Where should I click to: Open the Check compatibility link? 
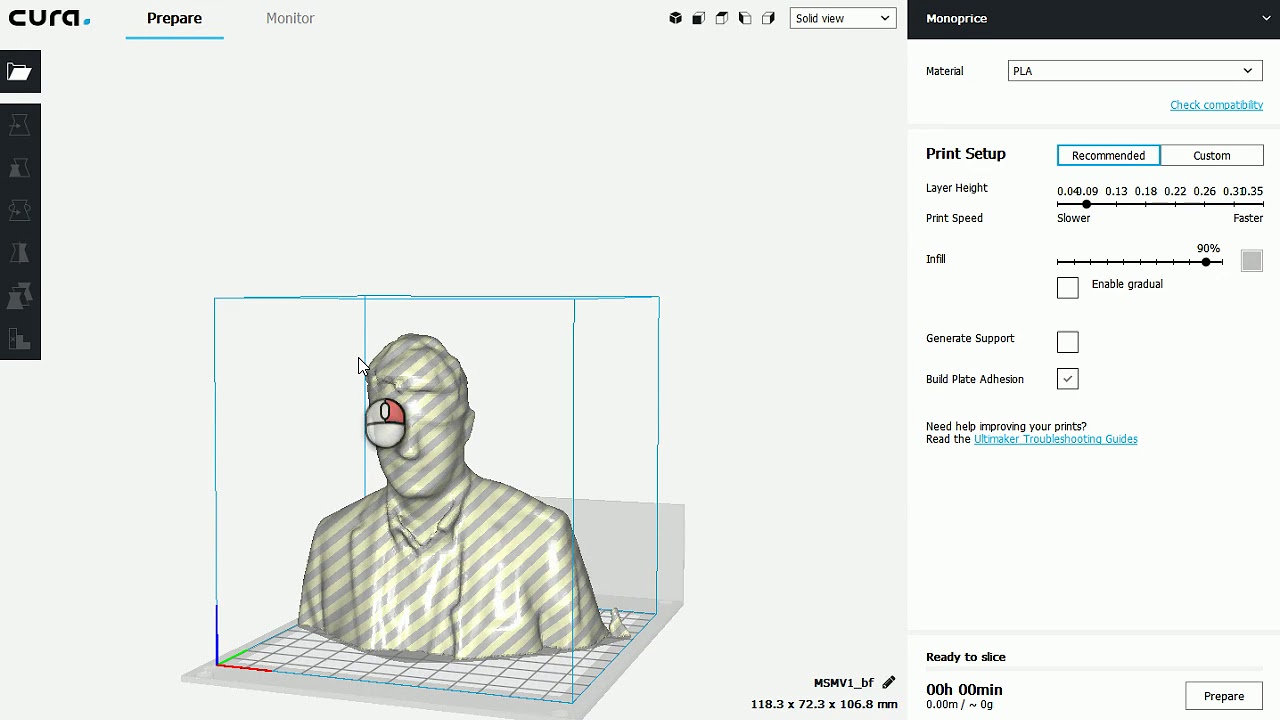click(1216, 105)
